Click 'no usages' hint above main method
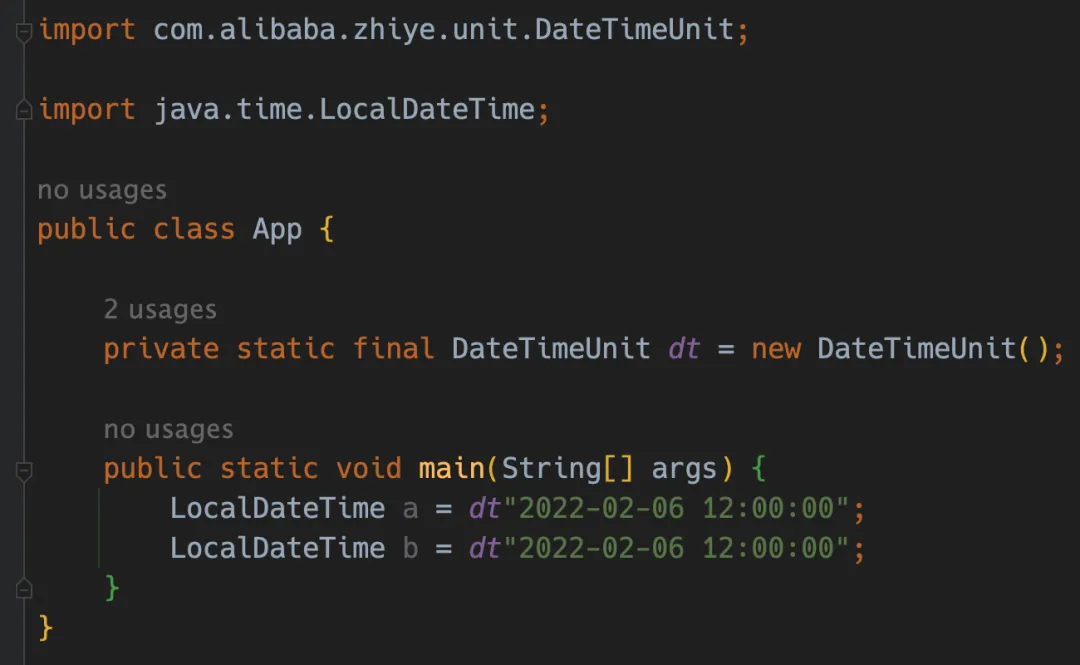Viewport: 1080px width, 665px height. pos(169,429)
